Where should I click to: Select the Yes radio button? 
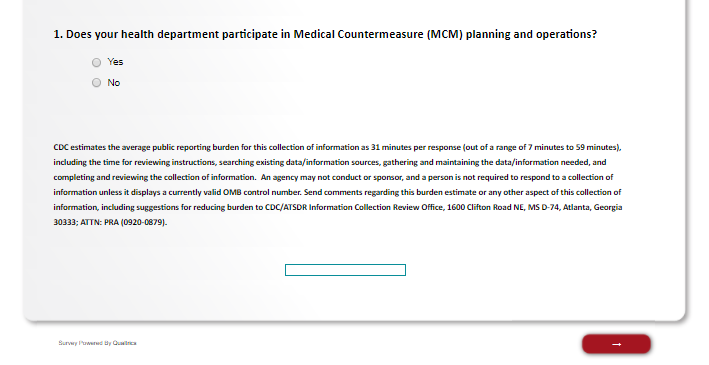(96, 62)
